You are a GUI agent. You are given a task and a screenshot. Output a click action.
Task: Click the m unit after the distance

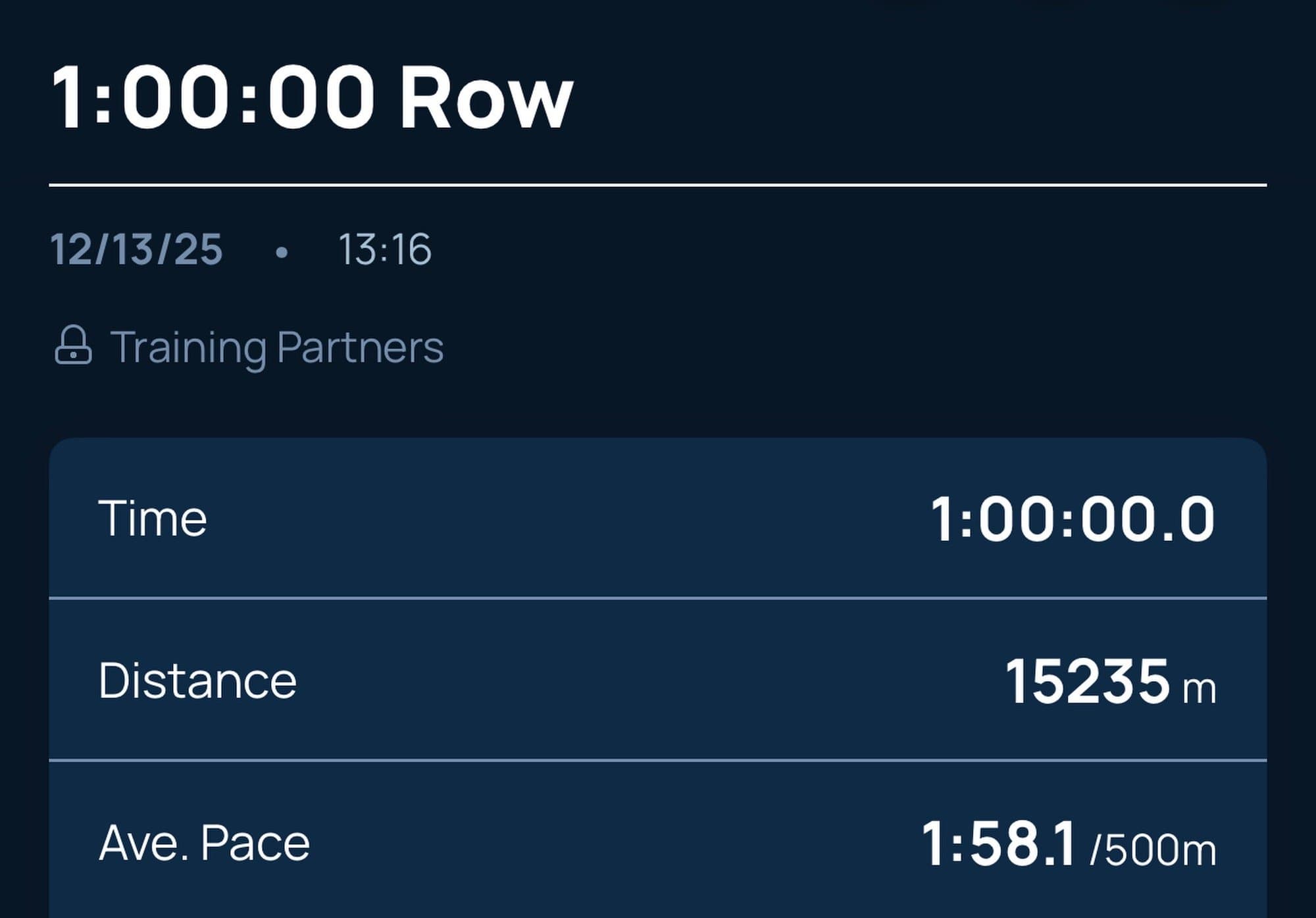click(1199, 689)
